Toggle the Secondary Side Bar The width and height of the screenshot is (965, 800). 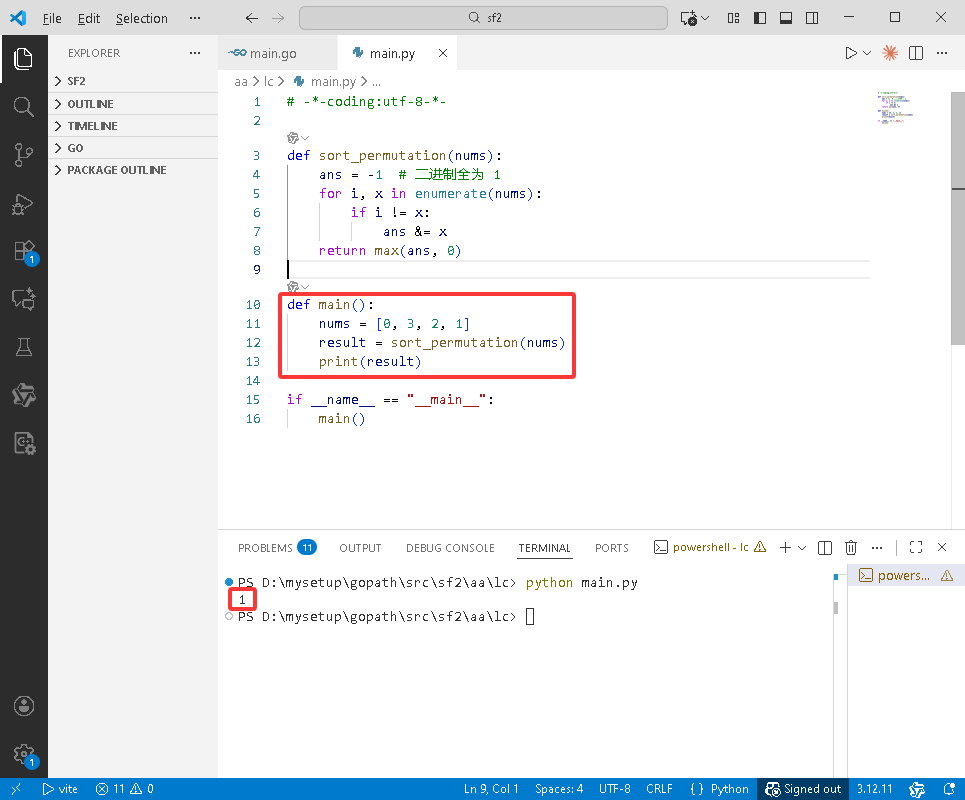pyautogui.click(x=812, y=18)
